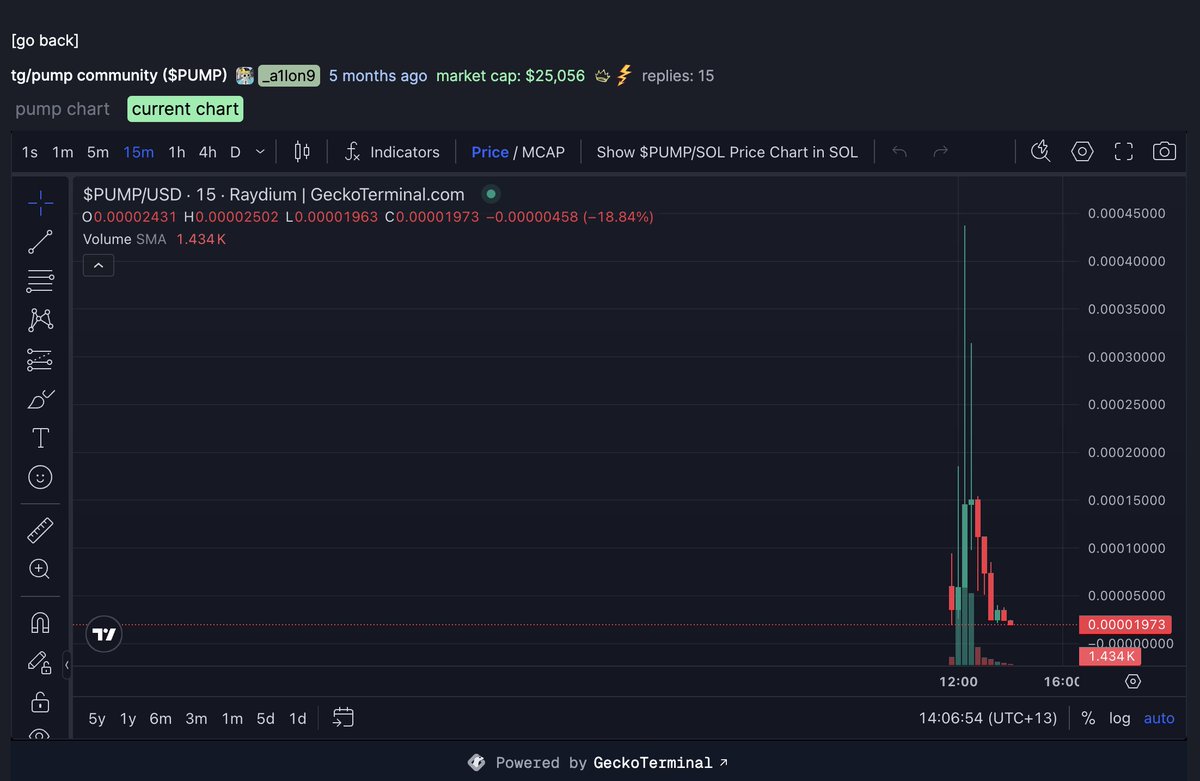Toggle auto scale
The height and width of the screenshot is (781, 1200).
[x=1159, y=718]
